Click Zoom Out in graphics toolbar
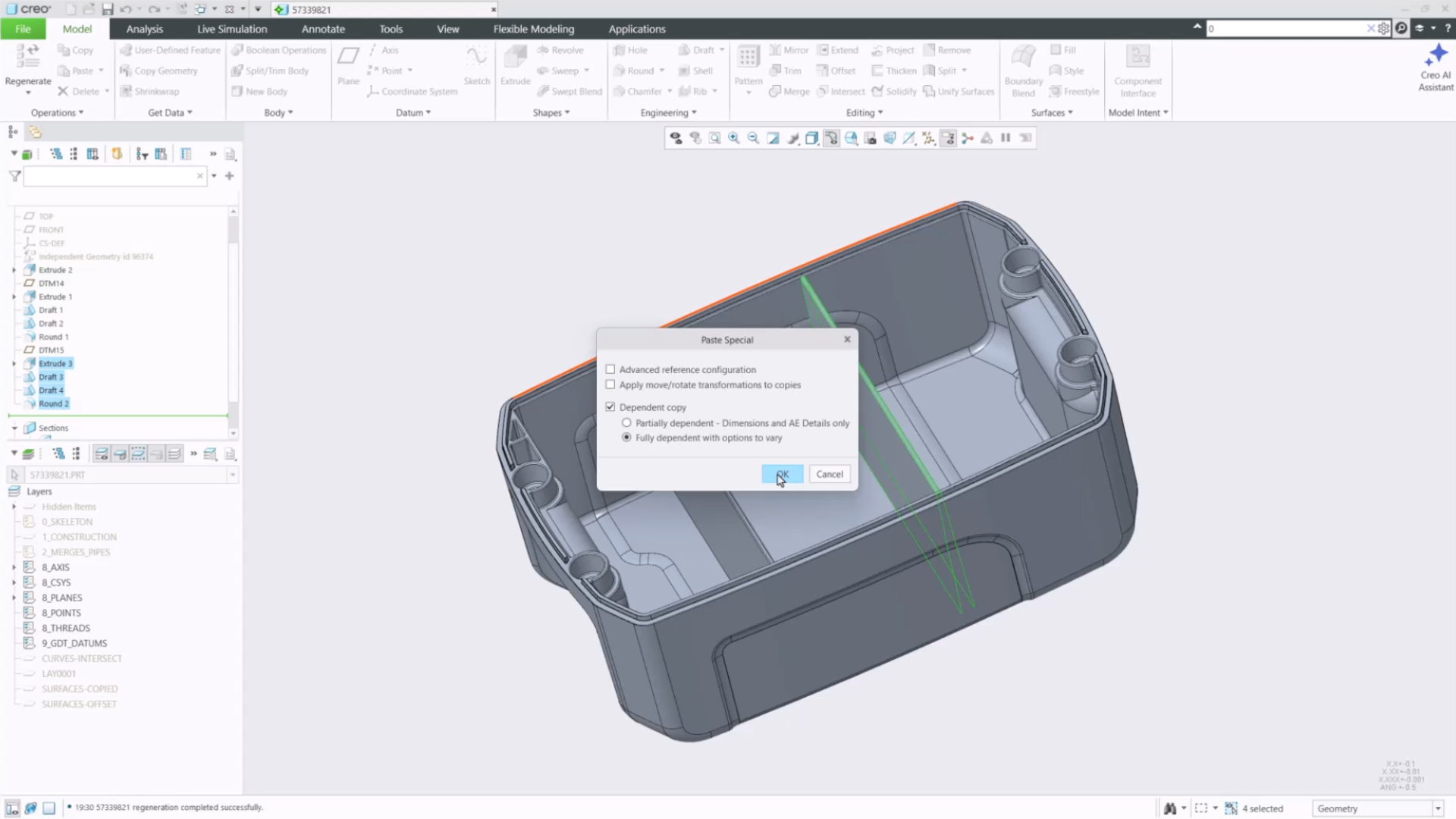 753,138
